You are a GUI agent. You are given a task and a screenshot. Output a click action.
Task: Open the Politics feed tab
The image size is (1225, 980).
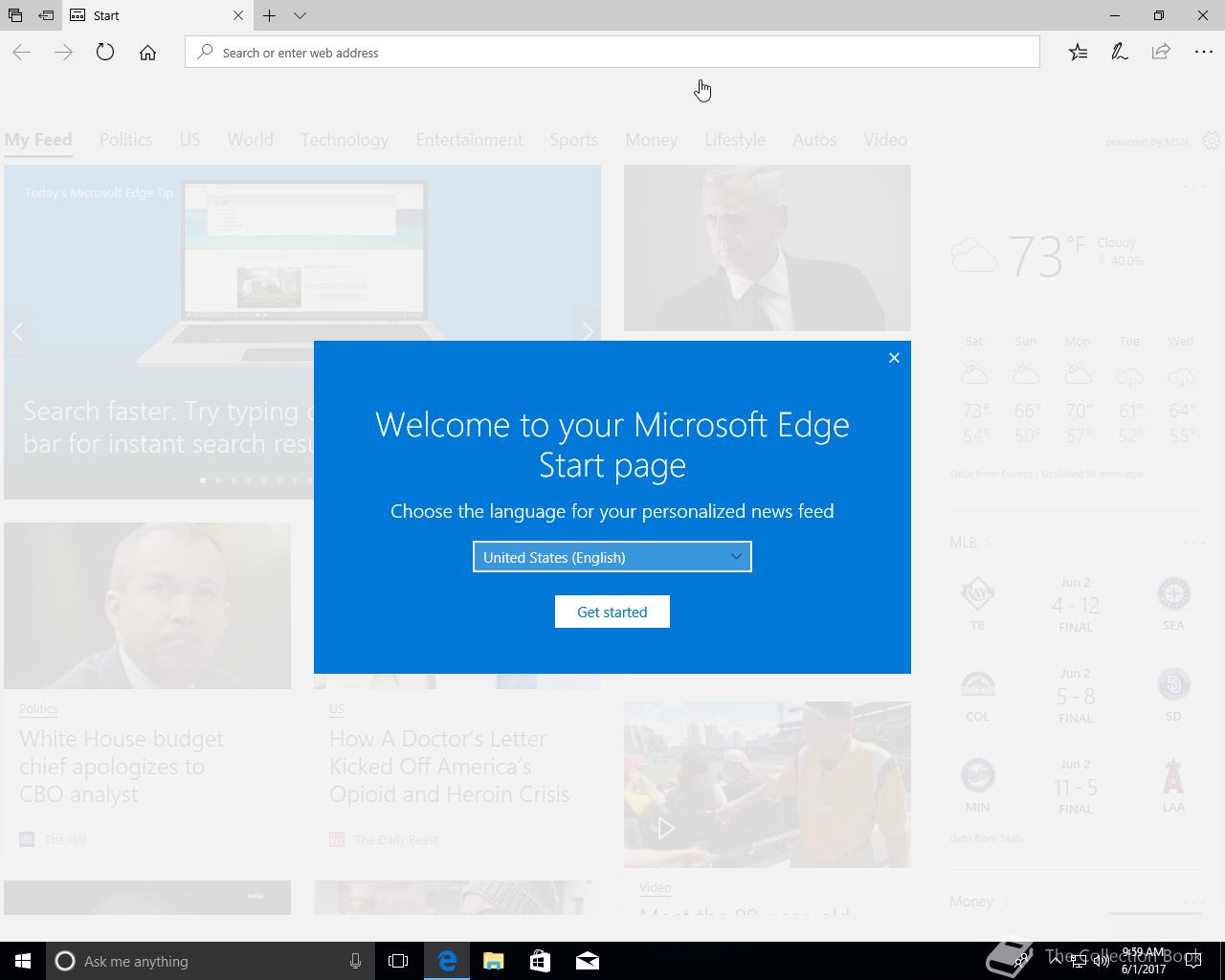126,140
